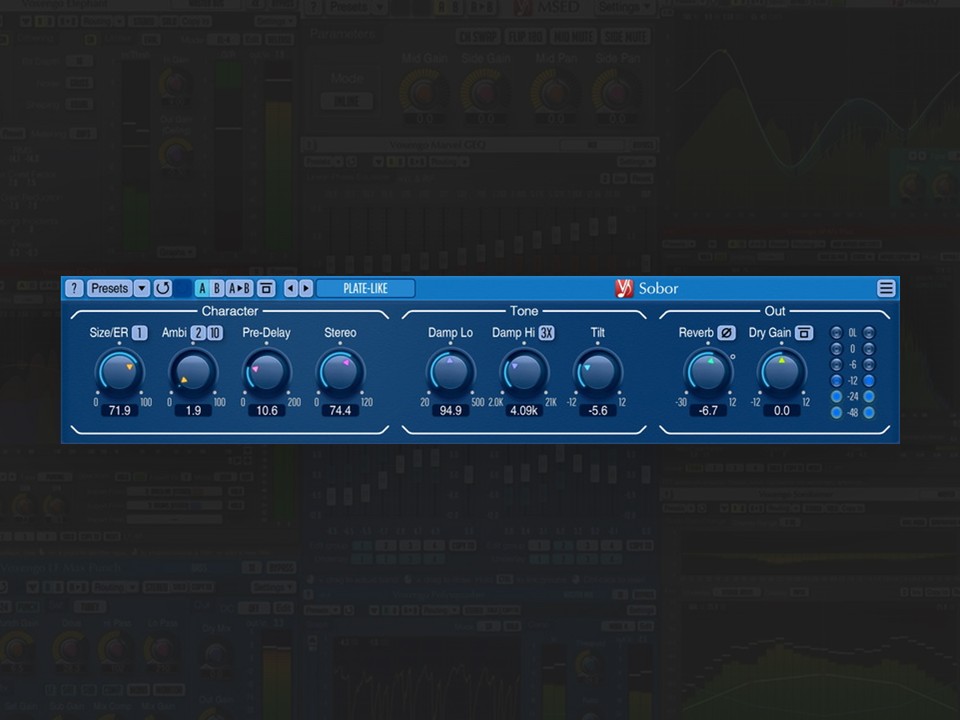Click the Size/ER knob

[119, 372]
